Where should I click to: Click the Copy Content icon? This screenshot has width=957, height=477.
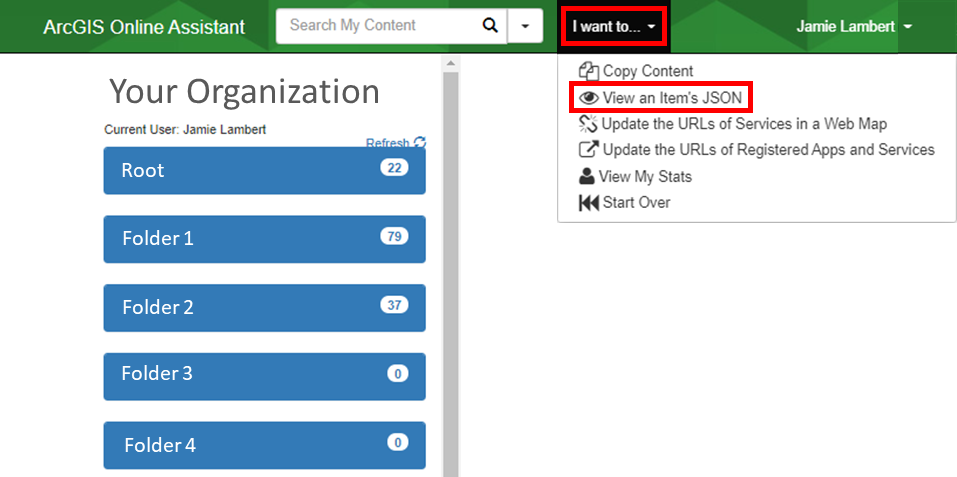coord(588,71)
